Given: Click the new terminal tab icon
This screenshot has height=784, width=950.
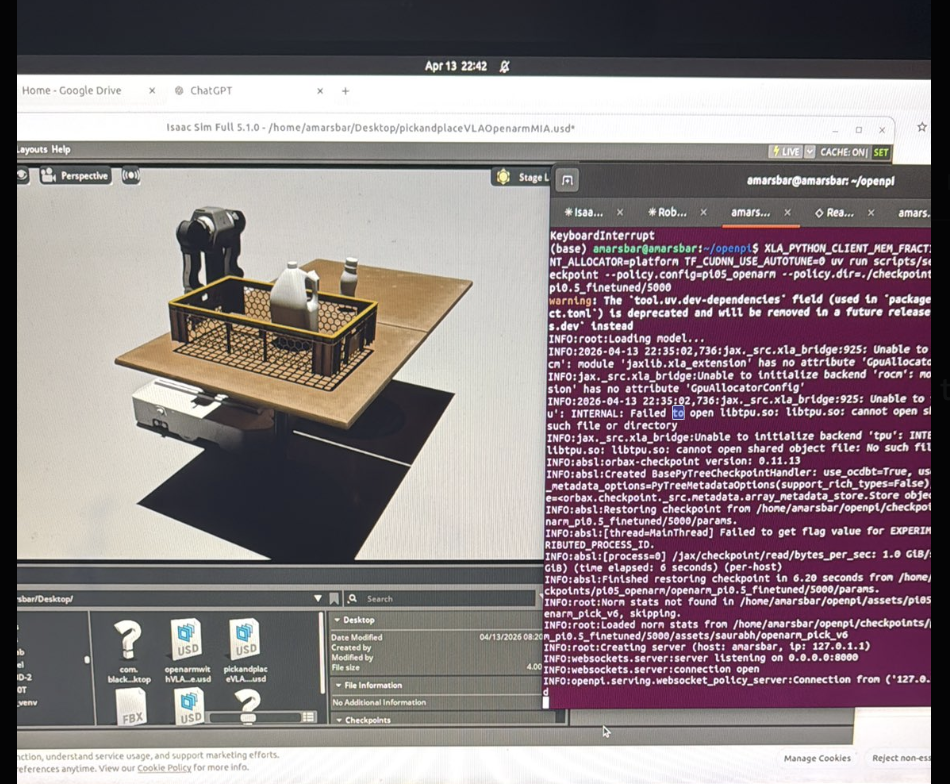Looking at the screenshot, I should (x=567, y=181).
